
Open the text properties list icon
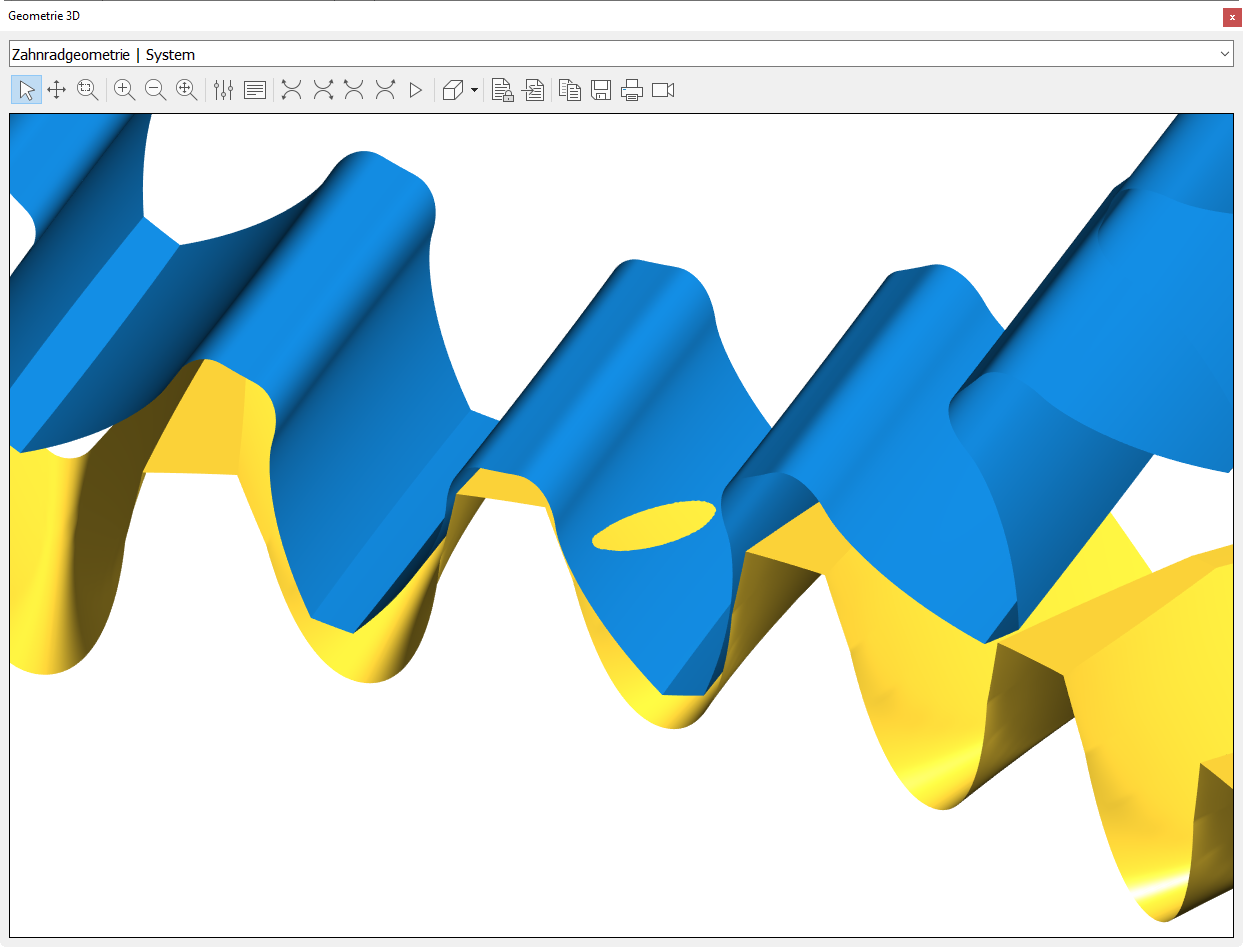255,90
